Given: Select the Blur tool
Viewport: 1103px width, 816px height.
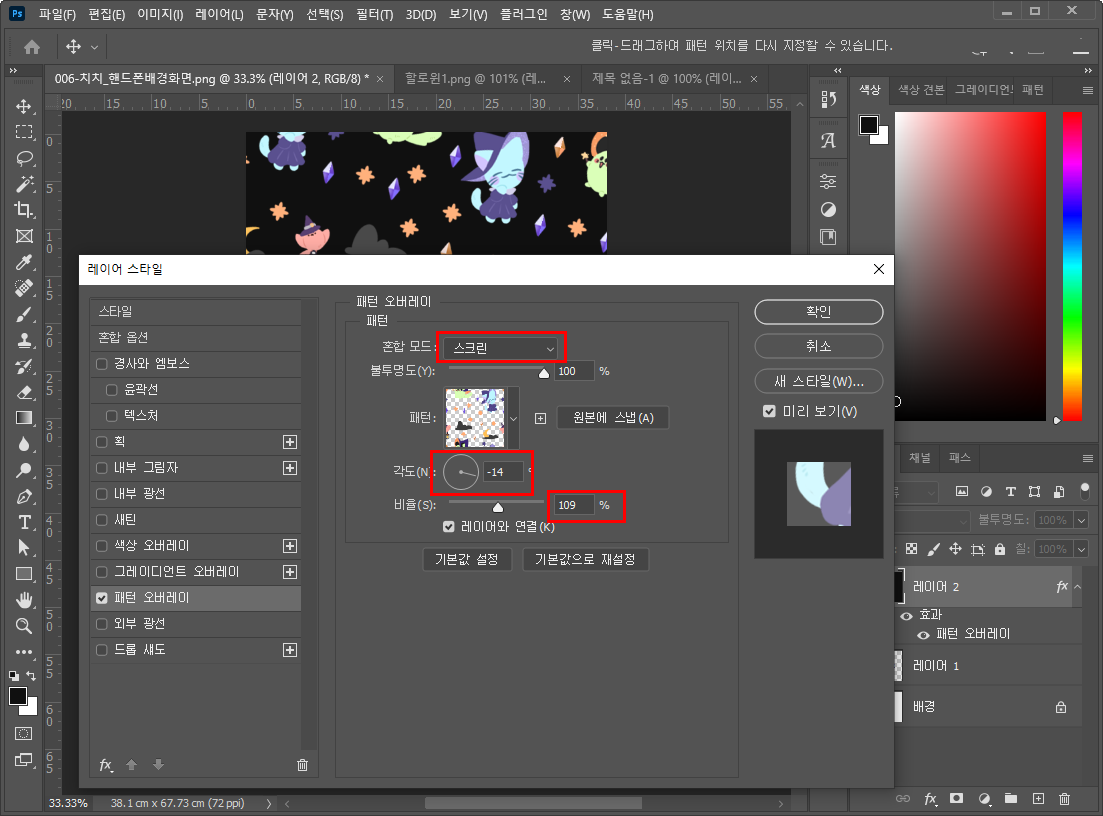Looking at the screenshot, I should click(24, 445).
